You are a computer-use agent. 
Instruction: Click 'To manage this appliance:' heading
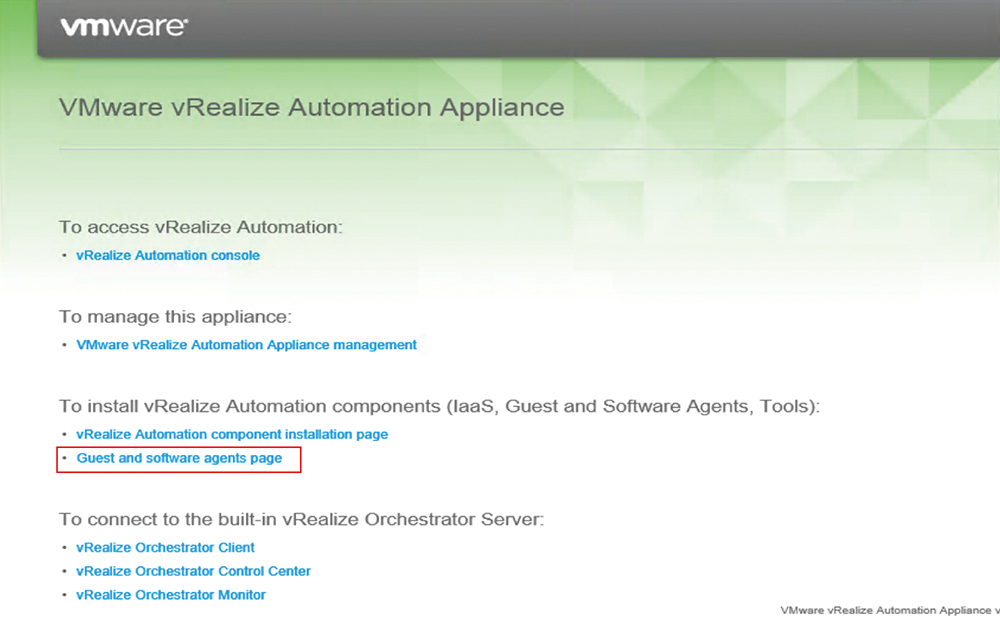pyautogui.click(x=175, y=316)
